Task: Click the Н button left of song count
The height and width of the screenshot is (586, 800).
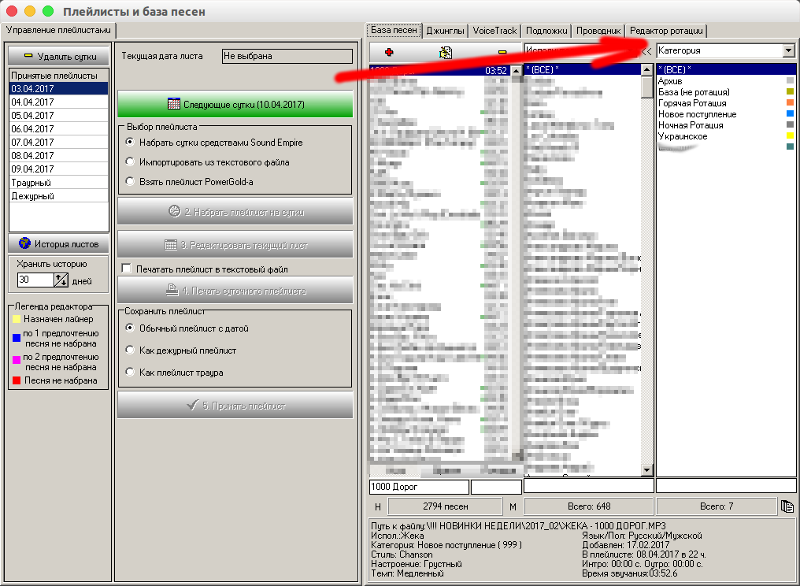Action: [378, 507]
